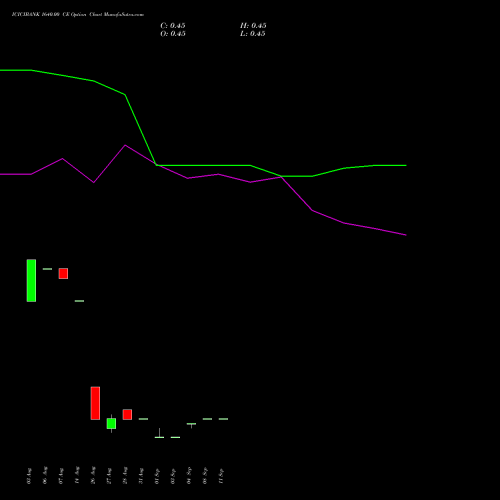Click the red candle above 28 Aug
The image size is (500, 500).
pos(127,414)
